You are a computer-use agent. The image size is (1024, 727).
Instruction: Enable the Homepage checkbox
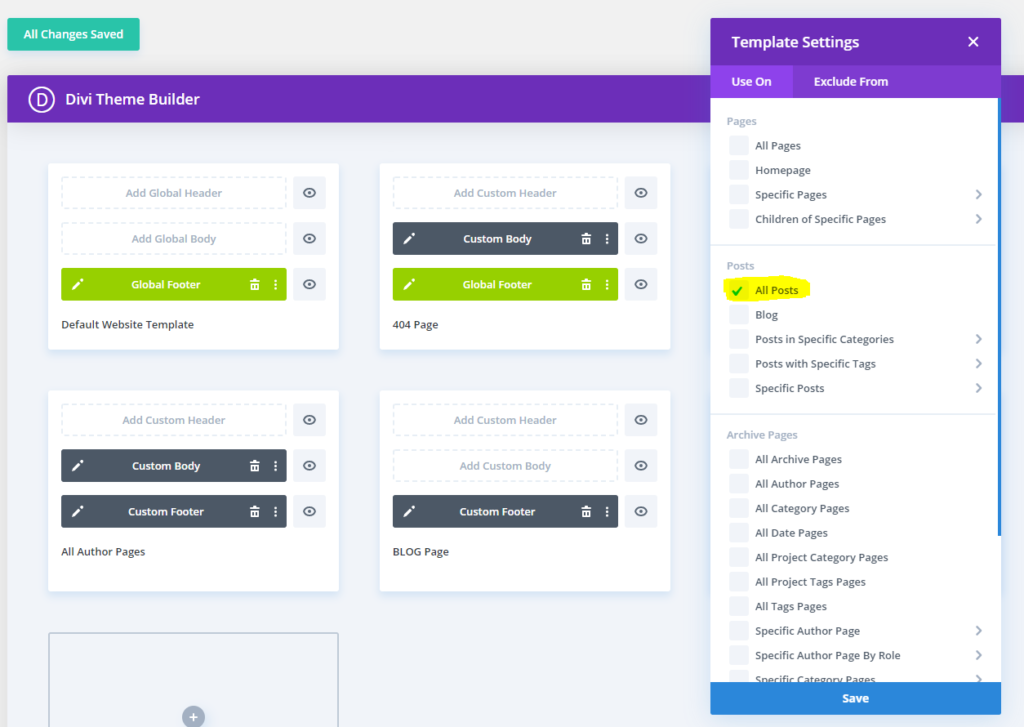(738, 170)
